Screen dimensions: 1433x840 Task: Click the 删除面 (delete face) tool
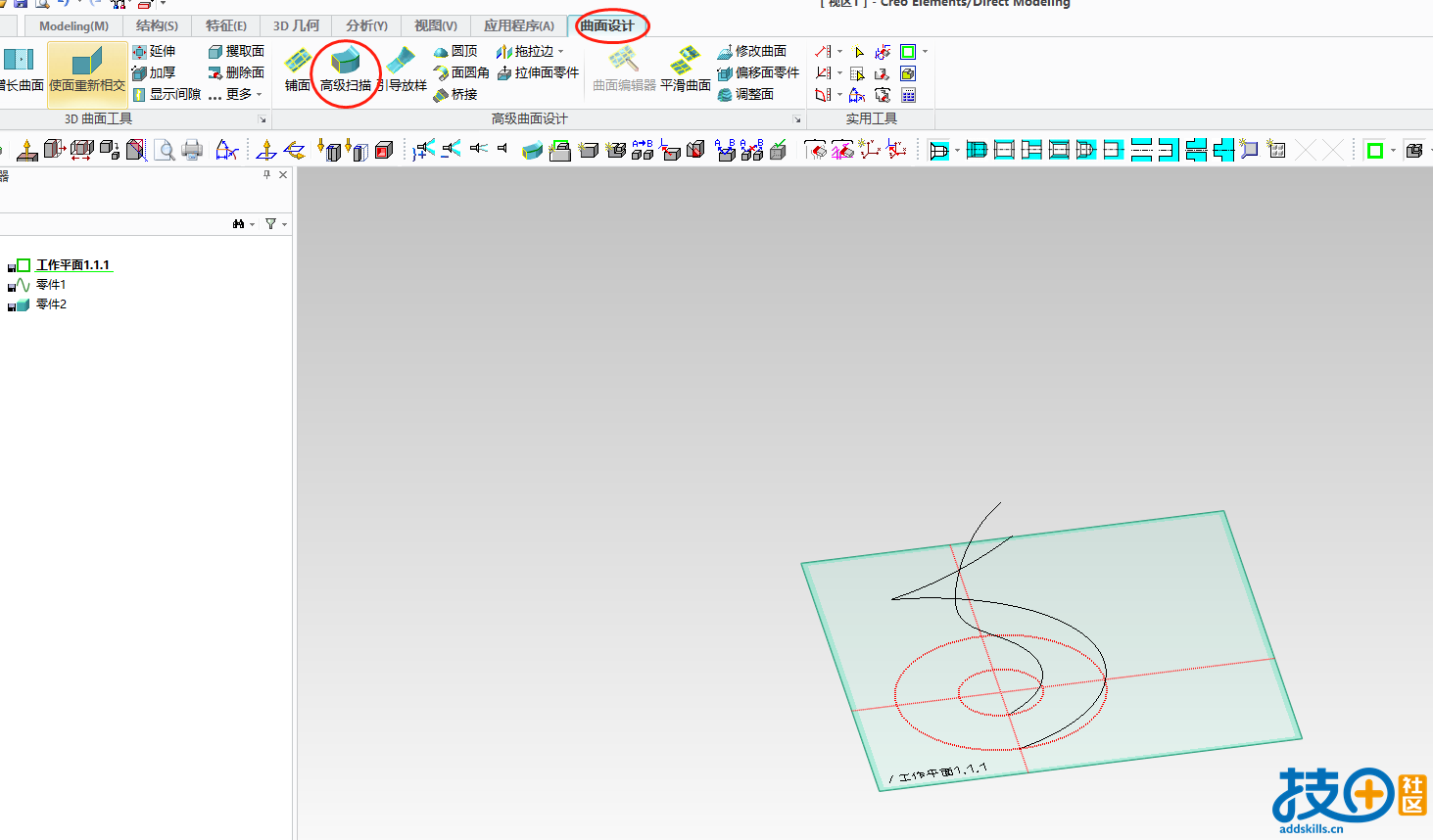pyautogui.click(x=236, y=72)
